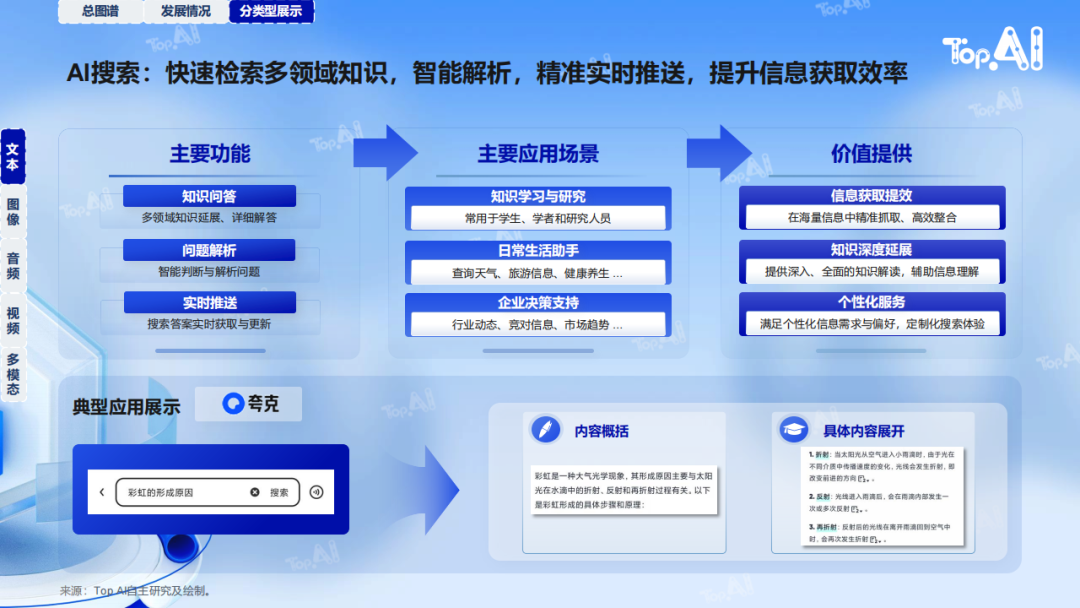Select the 知识学习与研究 card
The width and height of the screenshot is (1080, 608).
pyautogui.click(x=538, y=208)
